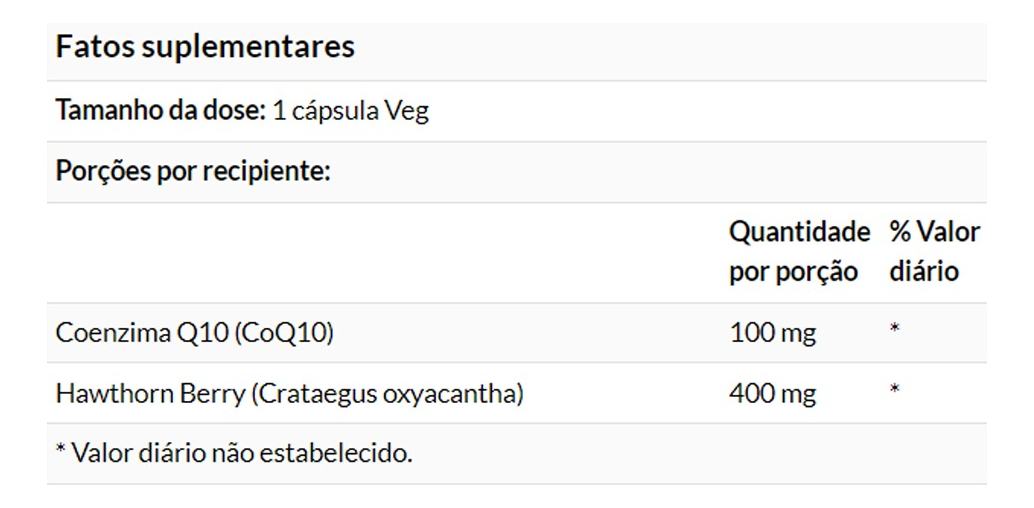Click the leading asterisk of the footnote

(61, 449)
